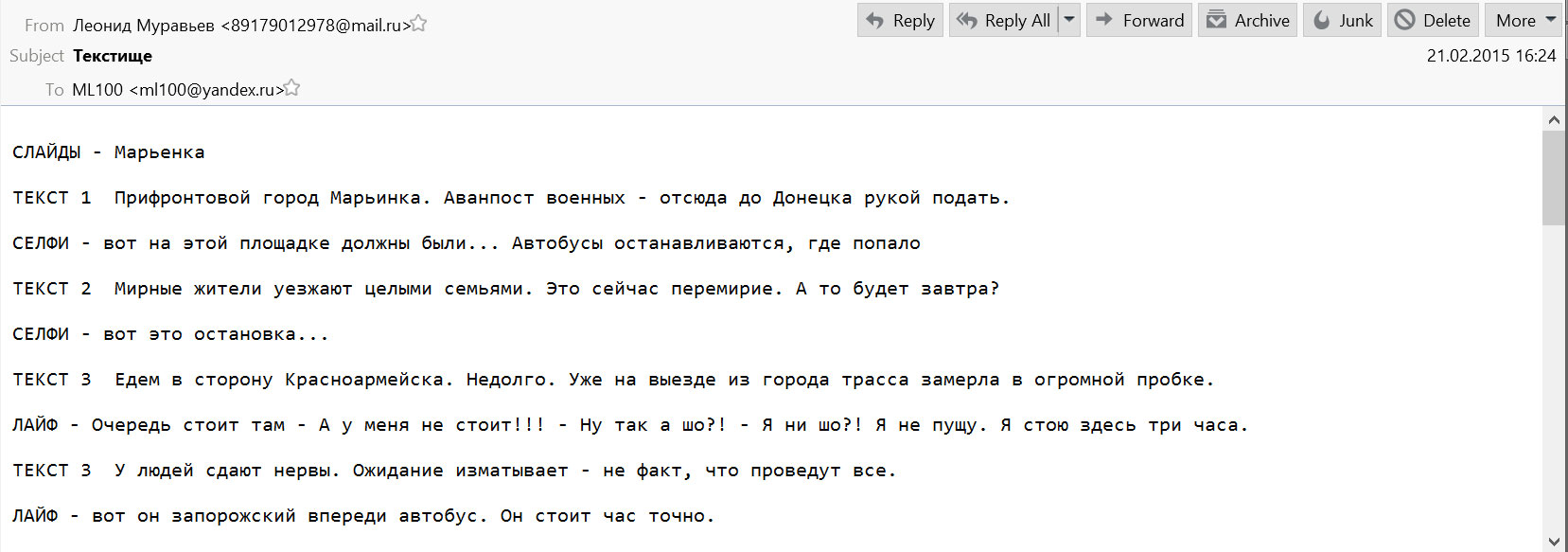Forward this email message

(x=1140, y=21)
